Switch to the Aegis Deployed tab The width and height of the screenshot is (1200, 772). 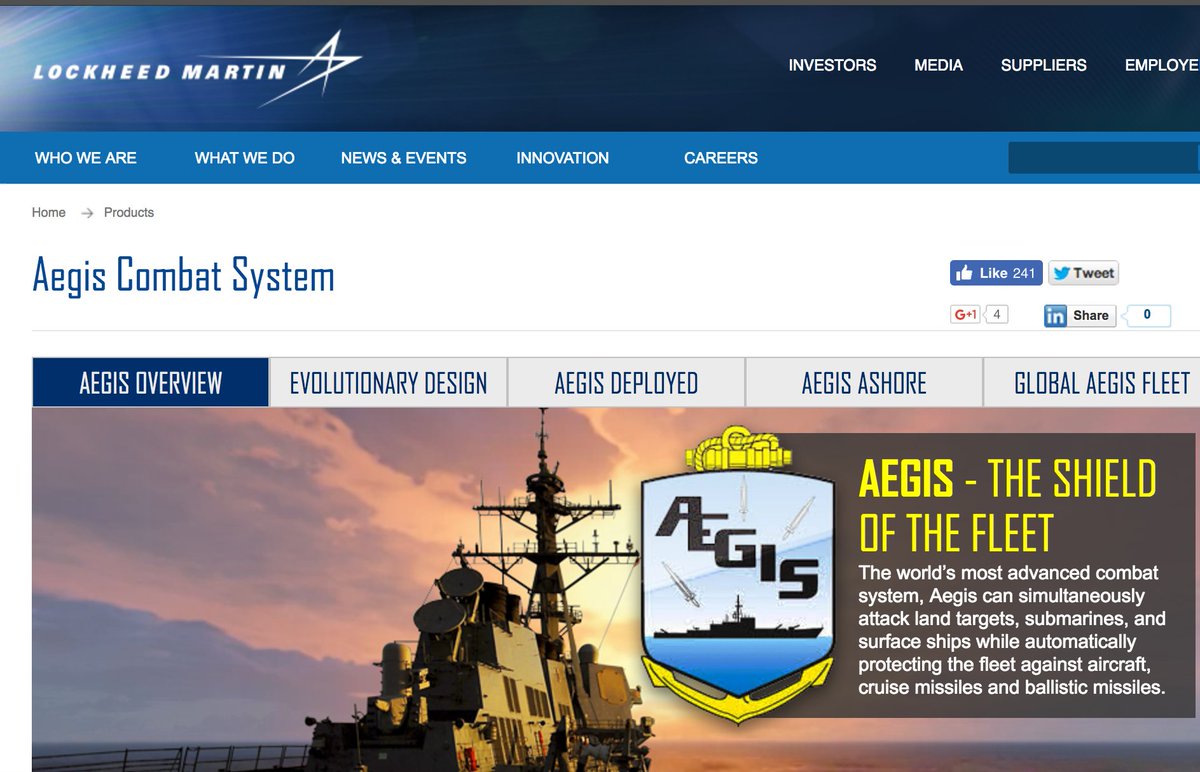click(x=627, y=382)
